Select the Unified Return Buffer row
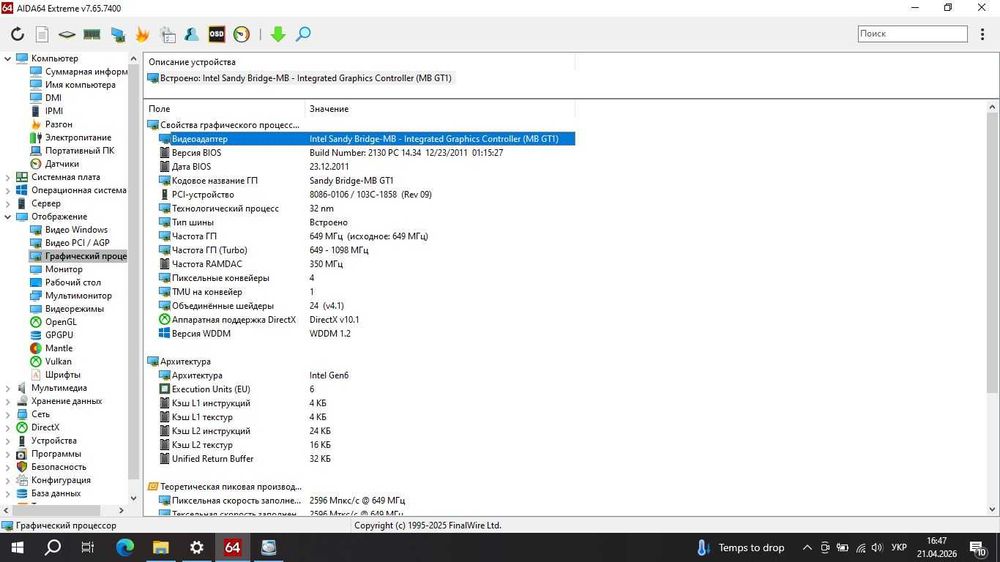1000x562 pixels. pos(367,459)
